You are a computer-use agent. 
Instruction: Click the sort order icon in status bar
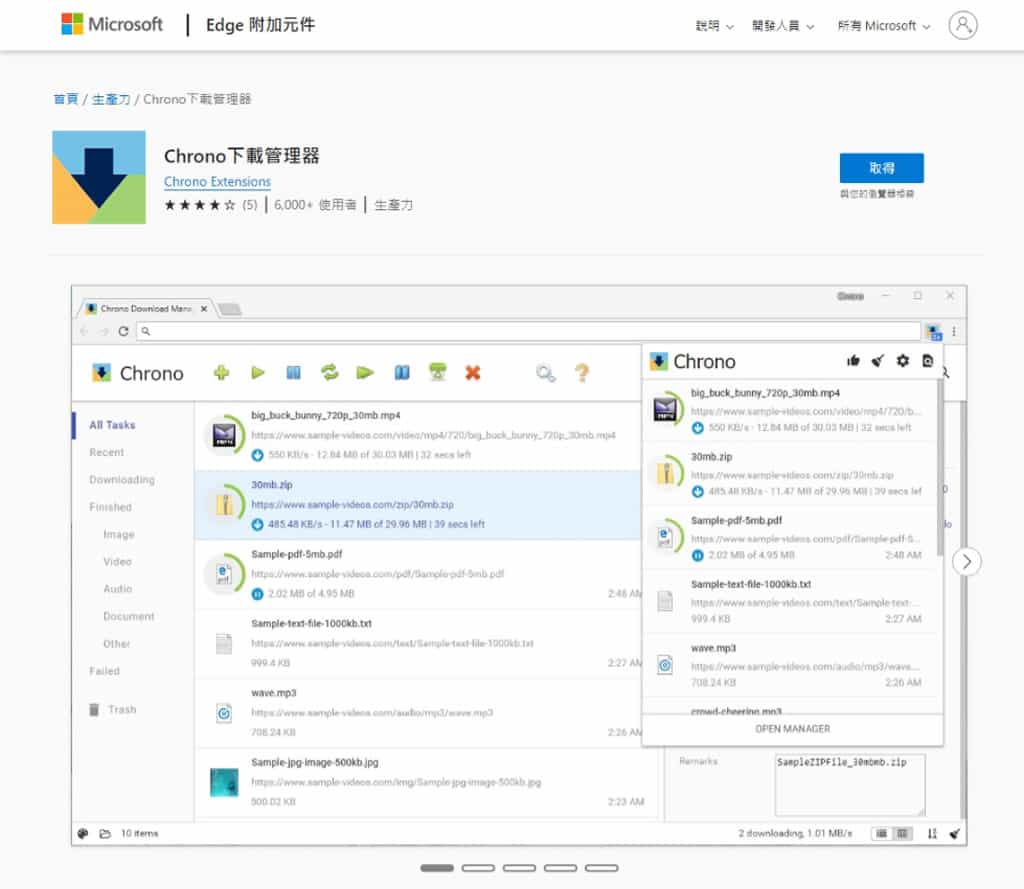click(932, 833)
